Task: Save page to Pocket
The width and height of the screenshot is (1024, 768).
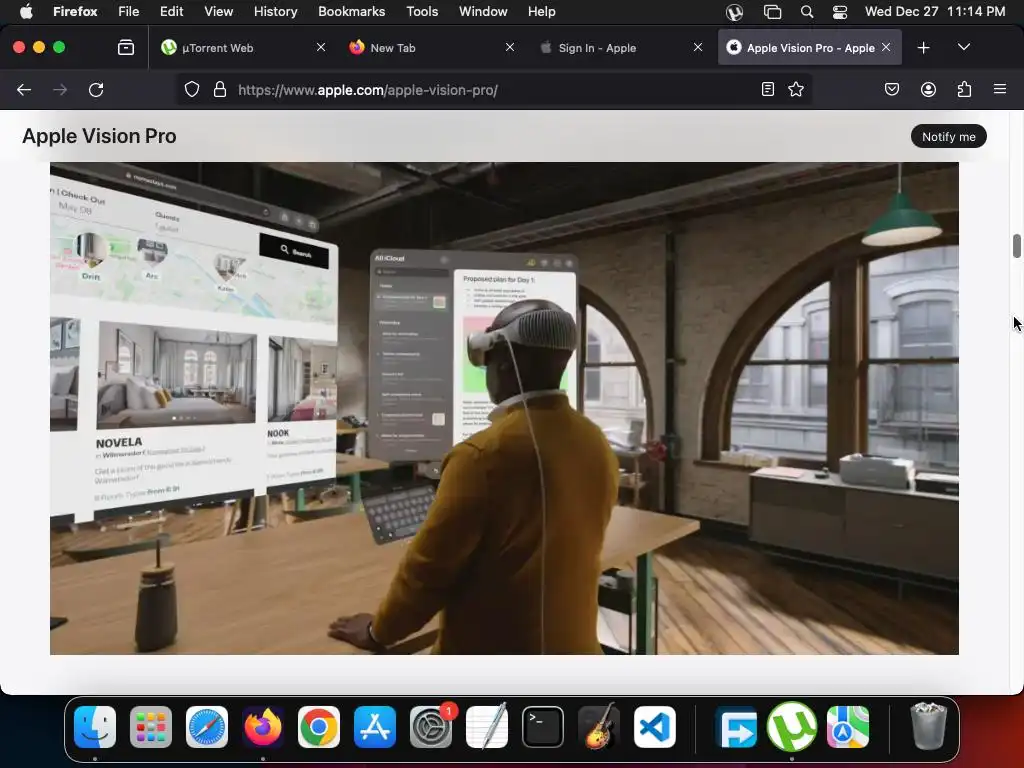Action: (891, 89)
